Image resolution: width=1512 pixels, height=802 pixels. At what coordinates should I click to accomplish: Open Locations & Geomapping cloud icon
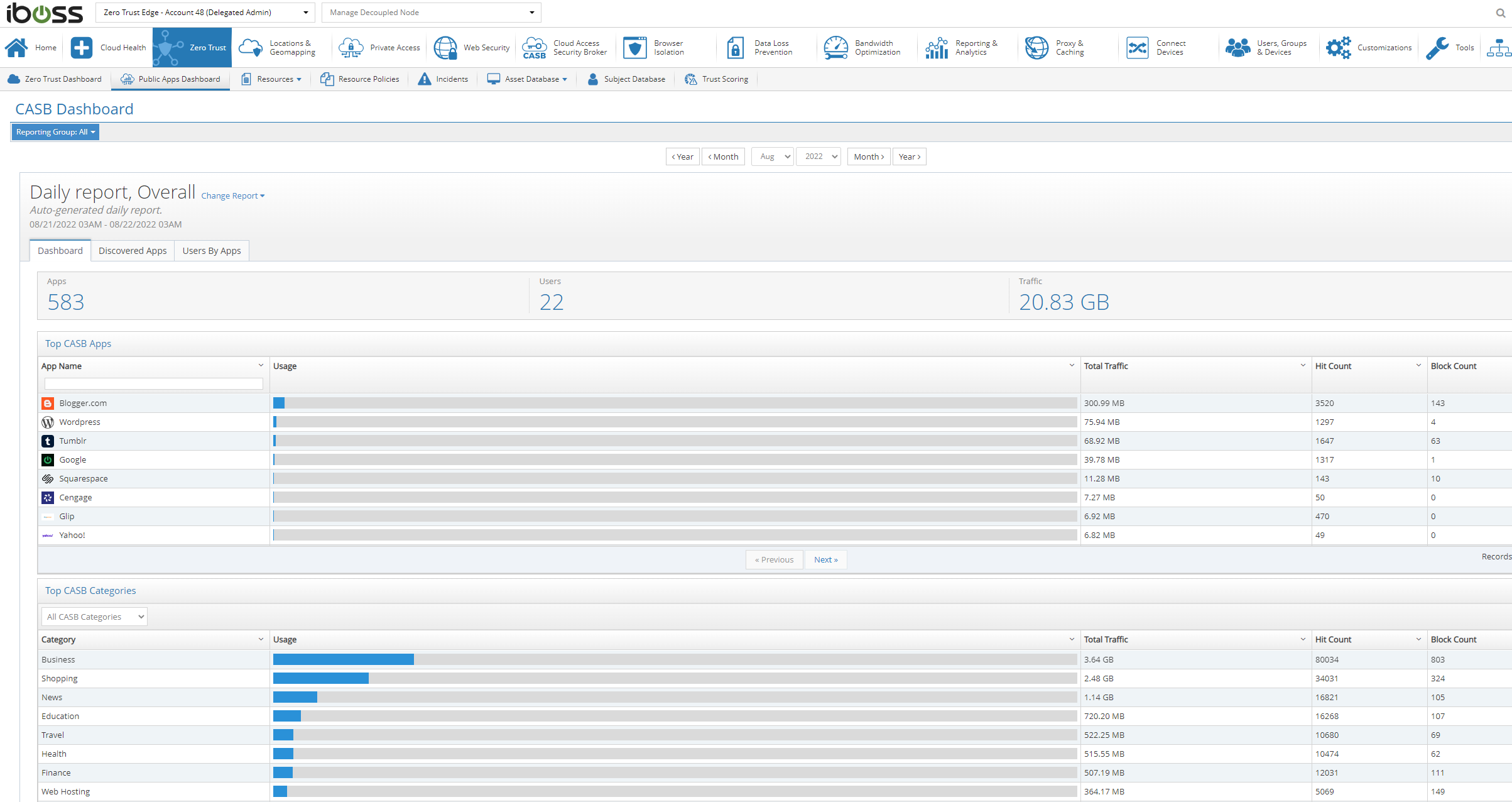[251, 48]
